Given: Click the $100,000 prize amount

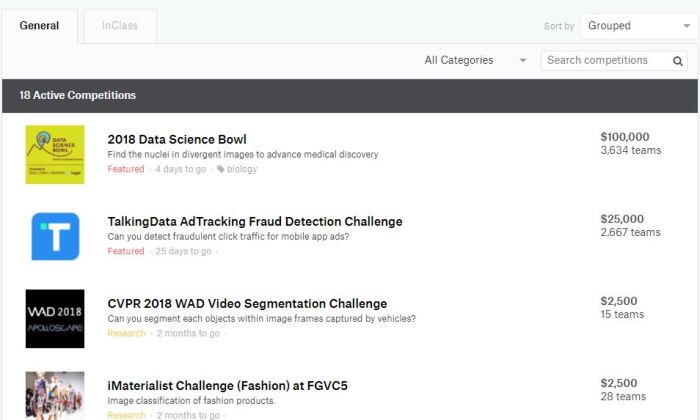Looking at the screenshot, I should pyautogui.click(x=625, y=136).
